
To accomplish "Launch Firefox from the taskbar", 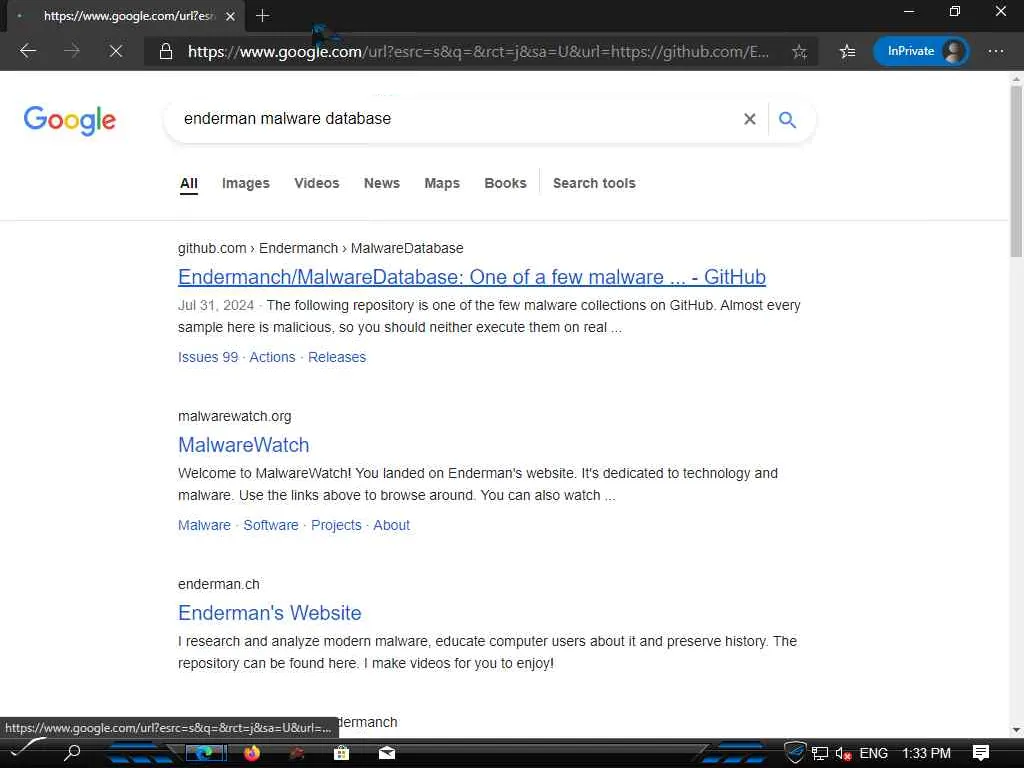I will [252, 753].
